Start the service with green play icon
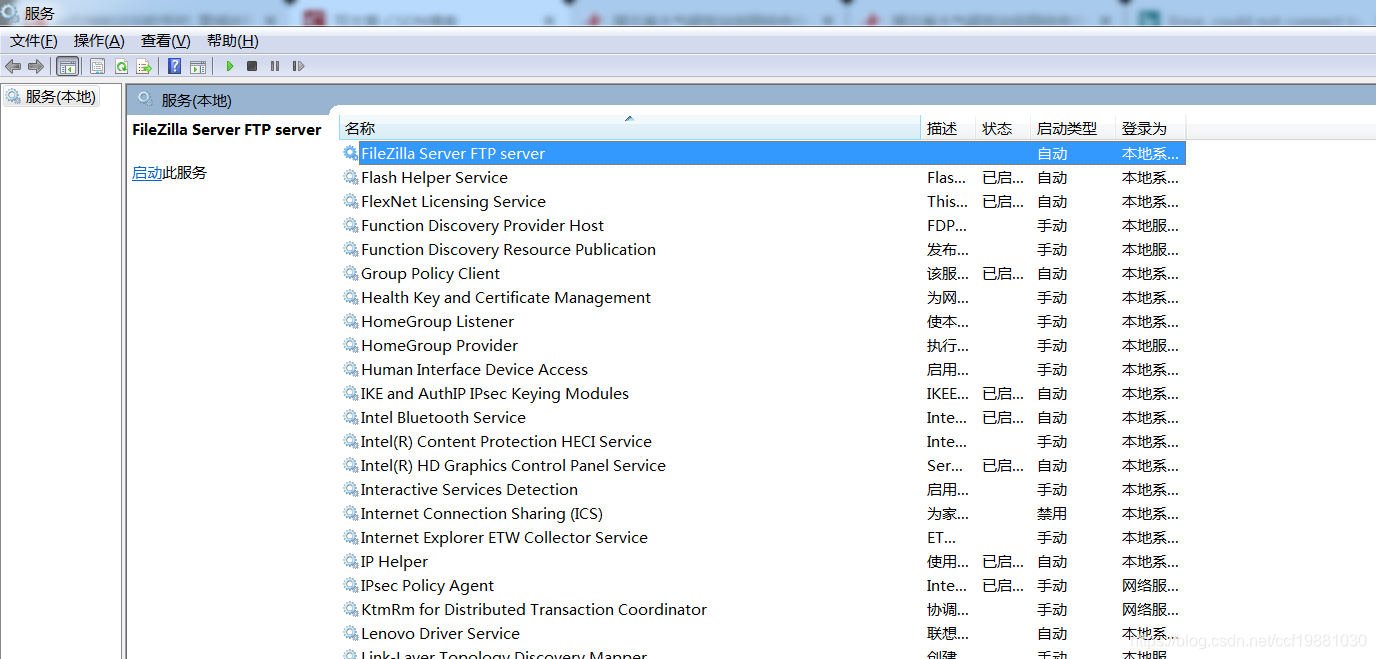1376x659 pixels. click(230, 66)
